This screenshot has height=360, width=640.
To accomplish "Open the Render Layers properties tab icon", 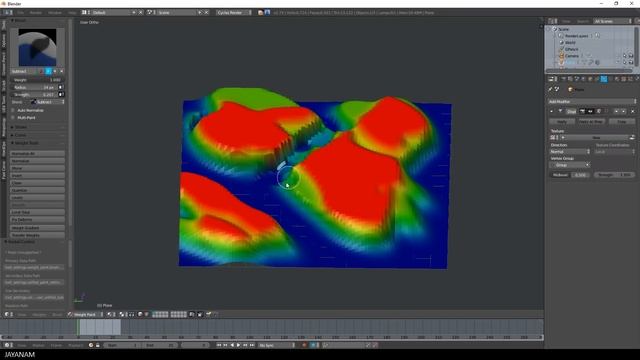I will [570, 79].
